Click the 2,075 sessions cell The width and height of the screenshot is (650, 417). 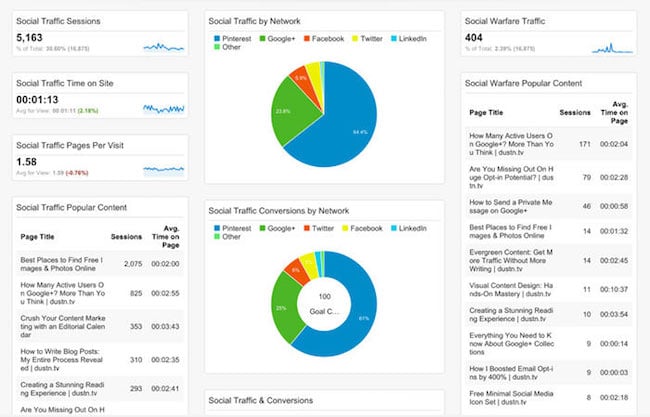click(x=133, y=264)
